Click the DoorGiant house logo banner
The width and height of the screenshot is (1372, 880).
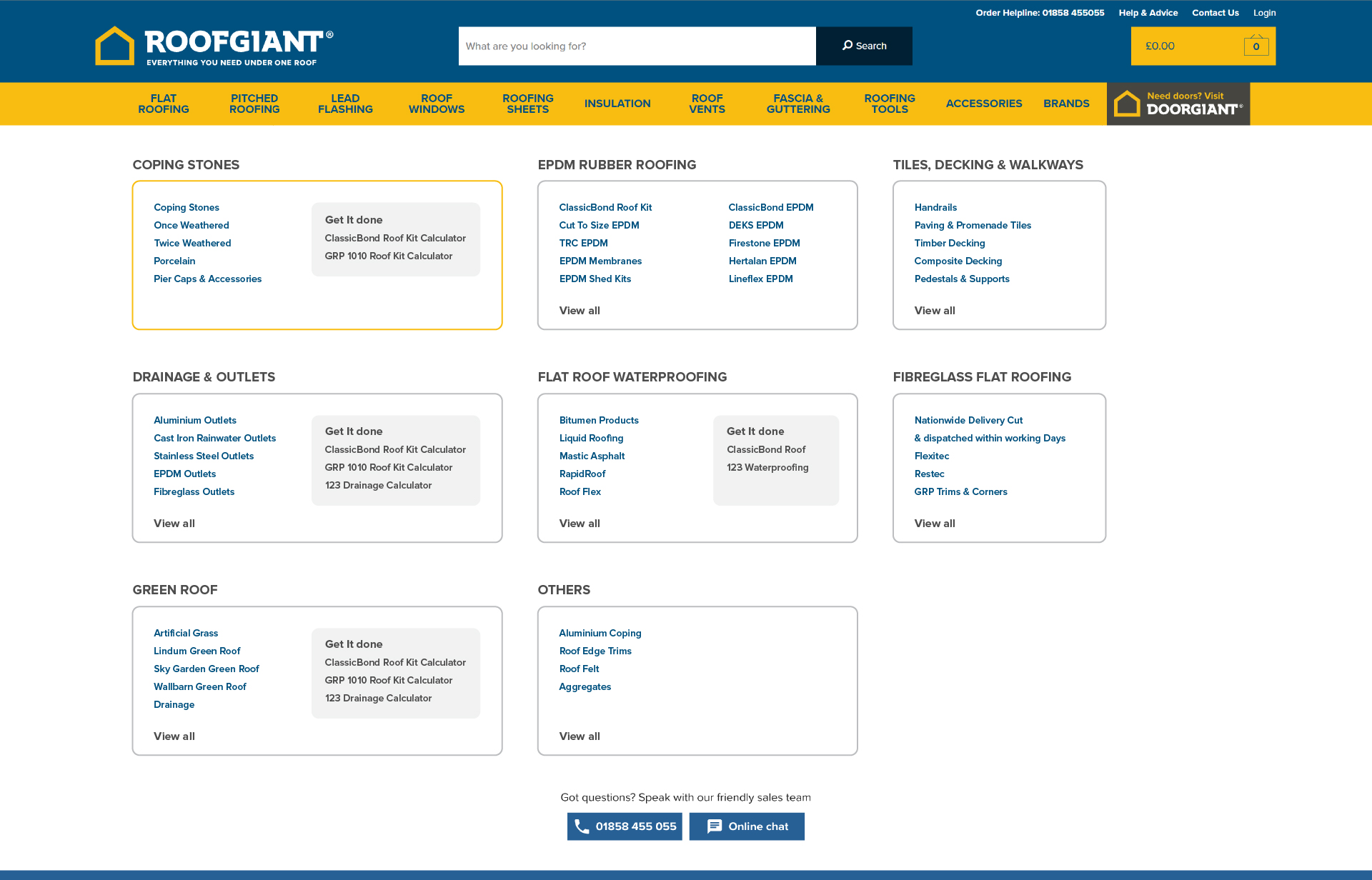1178,104
